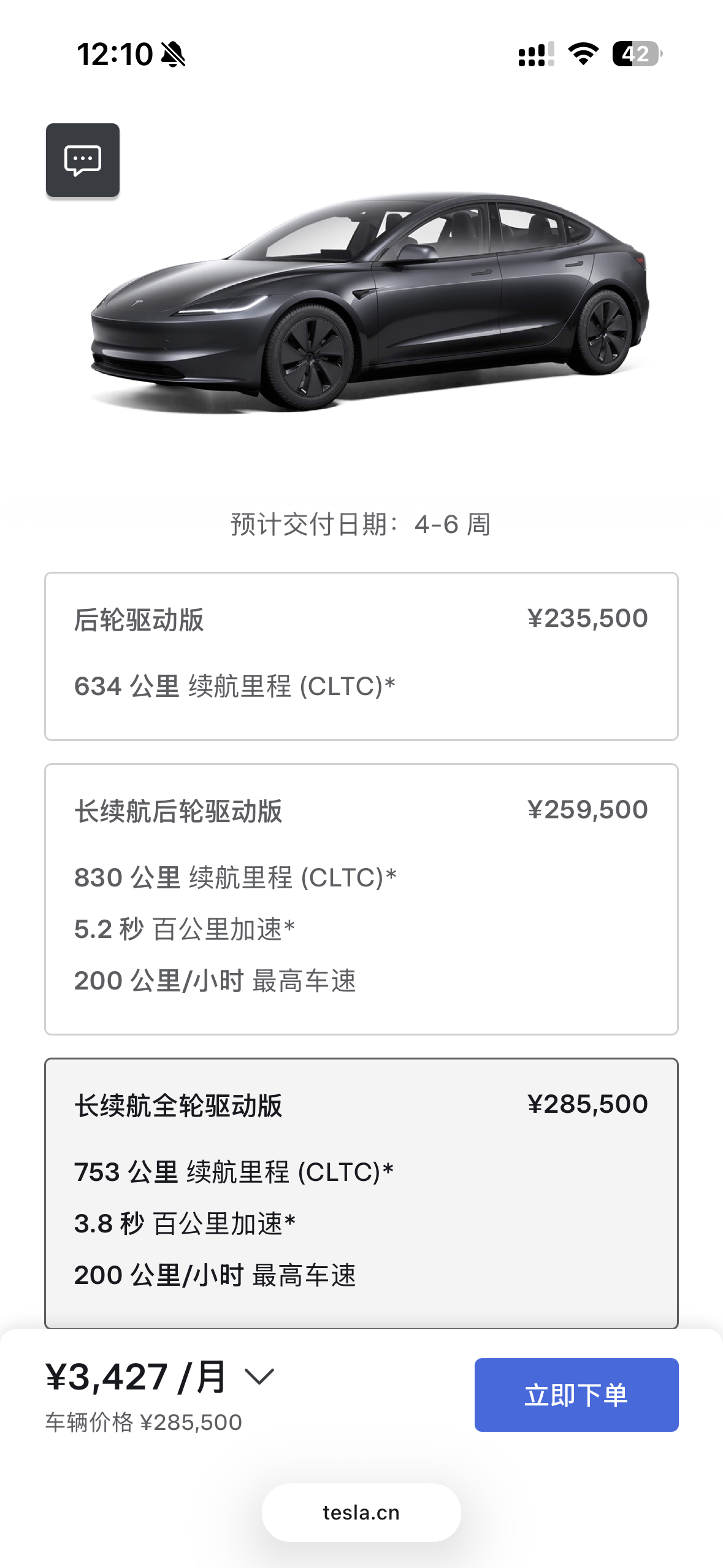Tap the tesla.cn address pill
The width and height of the screenshot is (723, 1568).
[361, 1513]
